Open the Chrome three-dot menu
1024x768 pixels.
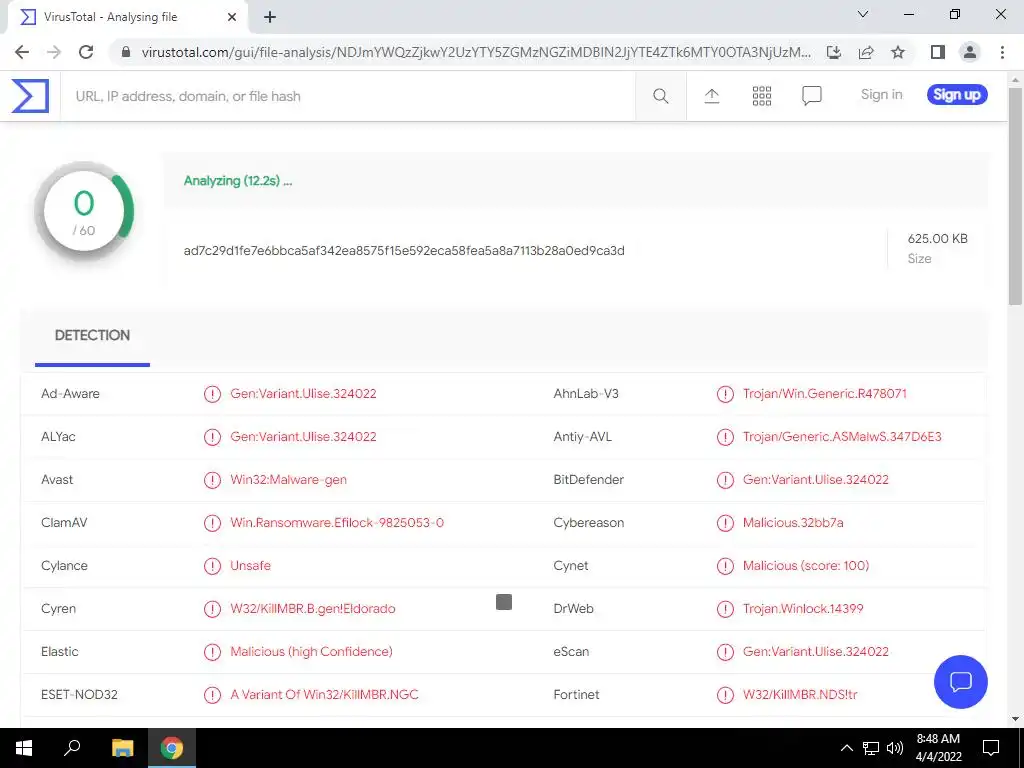tap(1002, 52)
